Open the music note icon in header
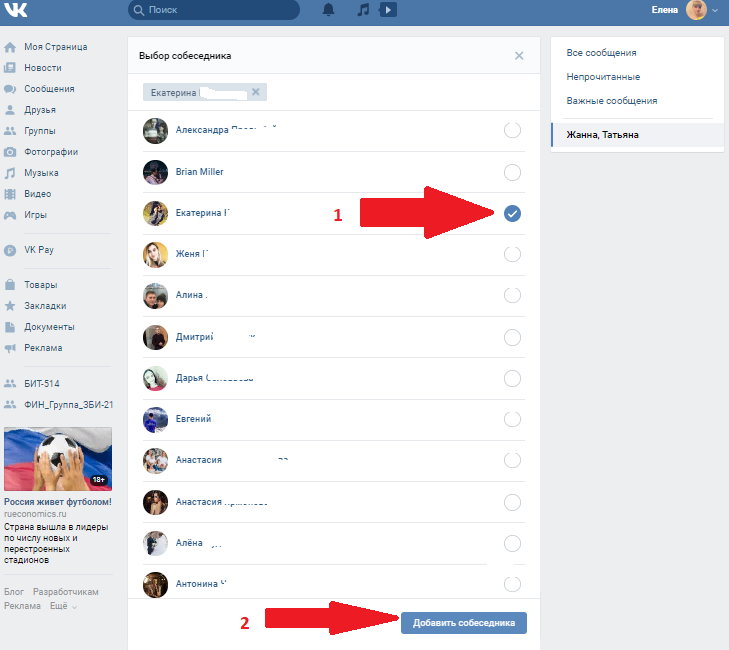The width and height of the screenshot is (729, 650). pos(363,10)
